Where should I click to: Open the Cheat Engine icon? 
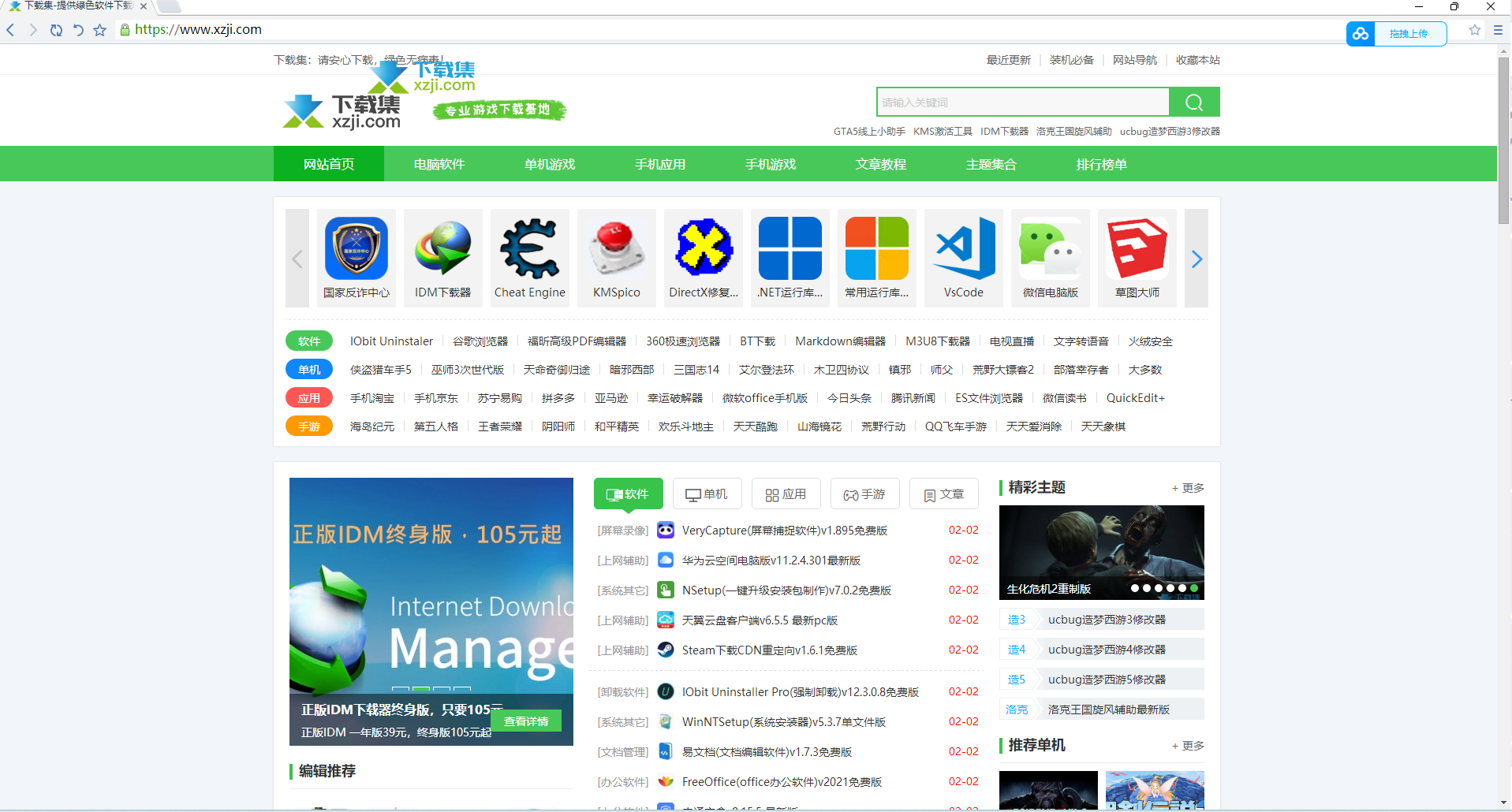tap(530, 249)
